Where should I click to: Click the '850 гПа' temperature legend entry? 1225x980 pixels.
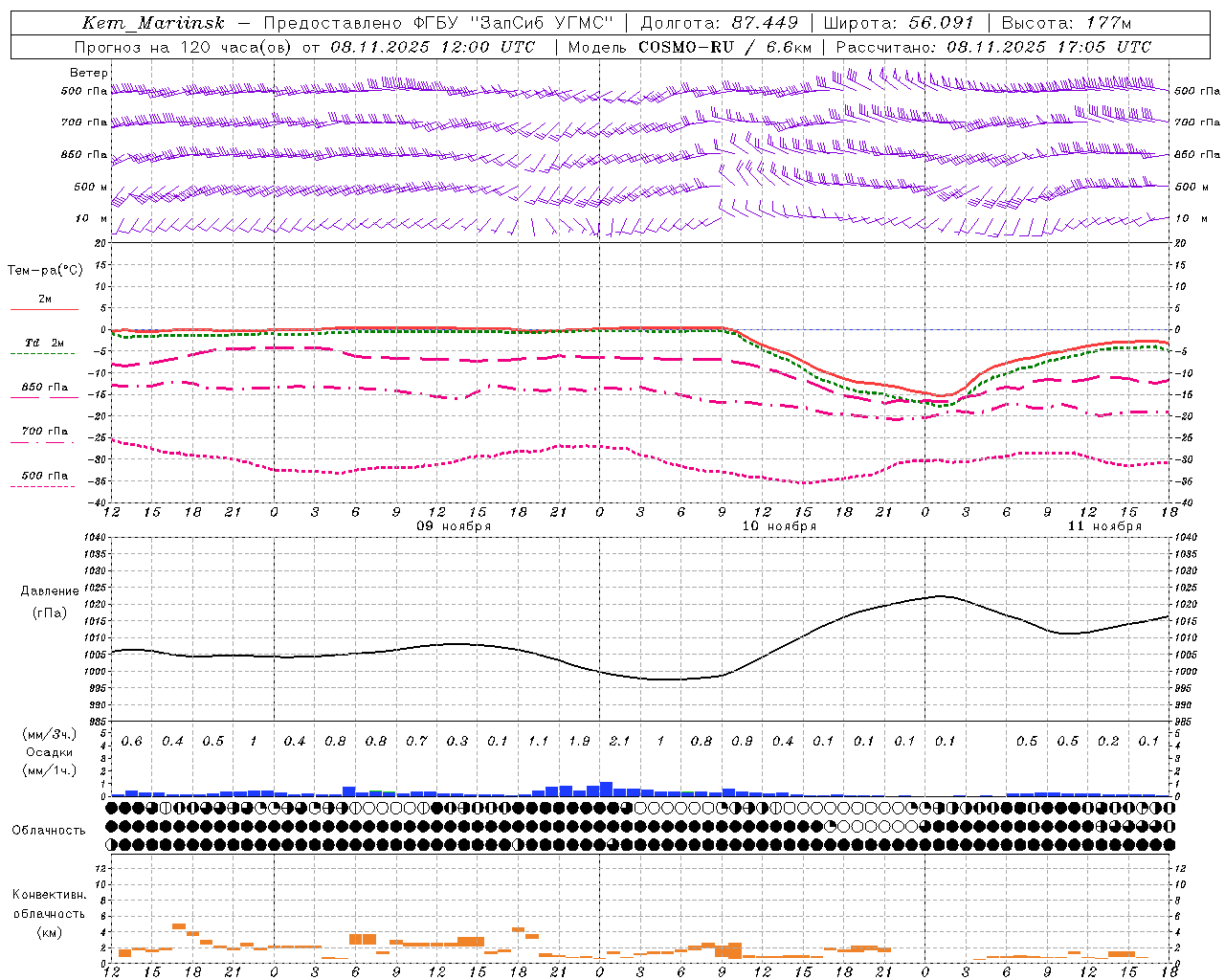pyautogui.click(x=45, y=388)
